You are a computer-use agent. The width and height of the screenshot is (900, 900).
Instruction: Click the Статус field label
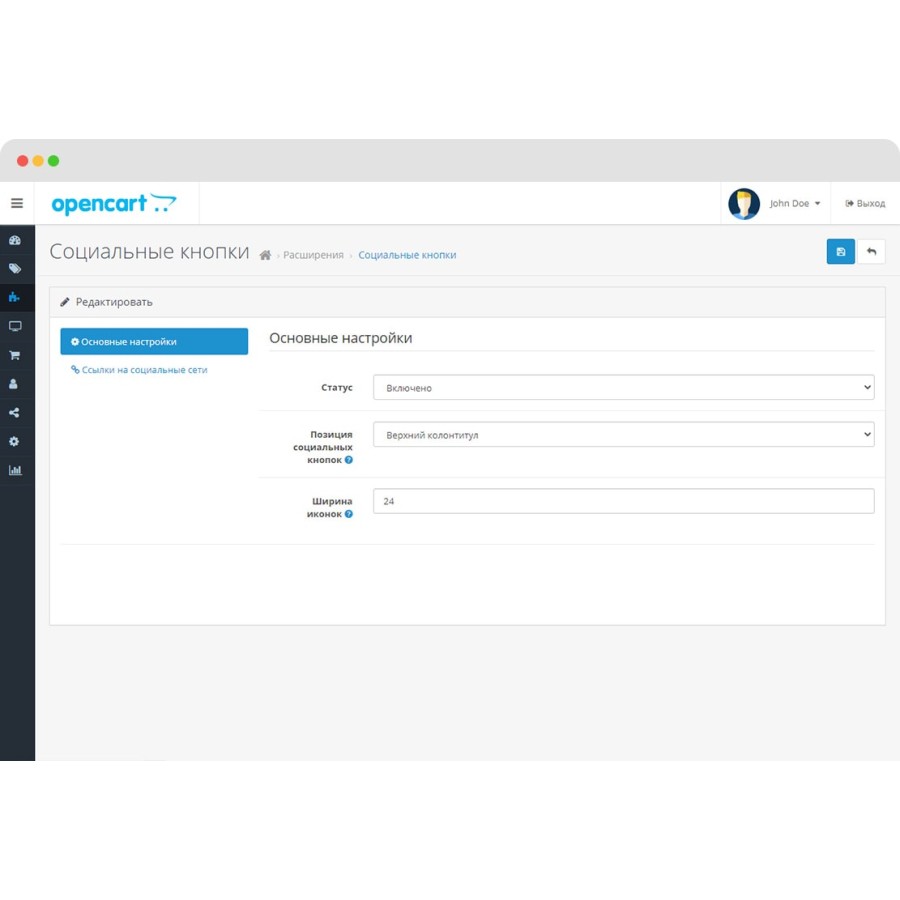pos(336,387)
